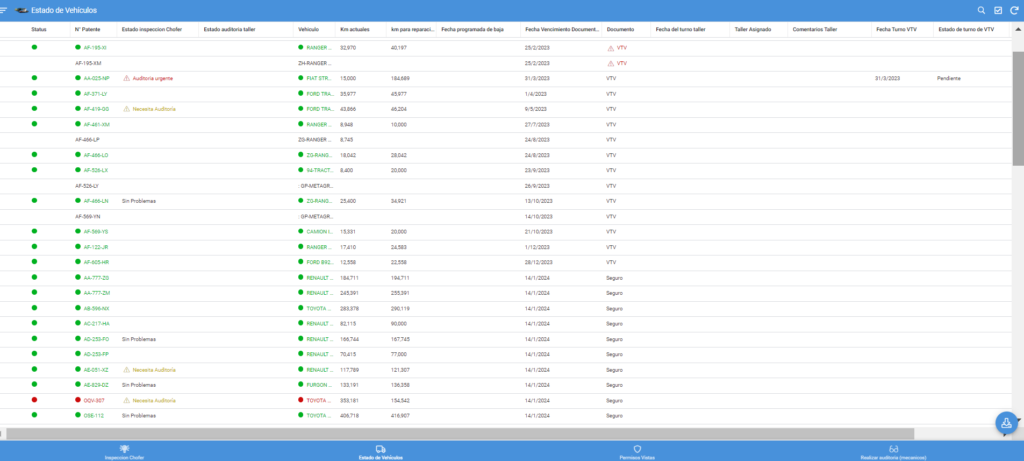Open the Inspeccion Chofer tab

[124, 452]
